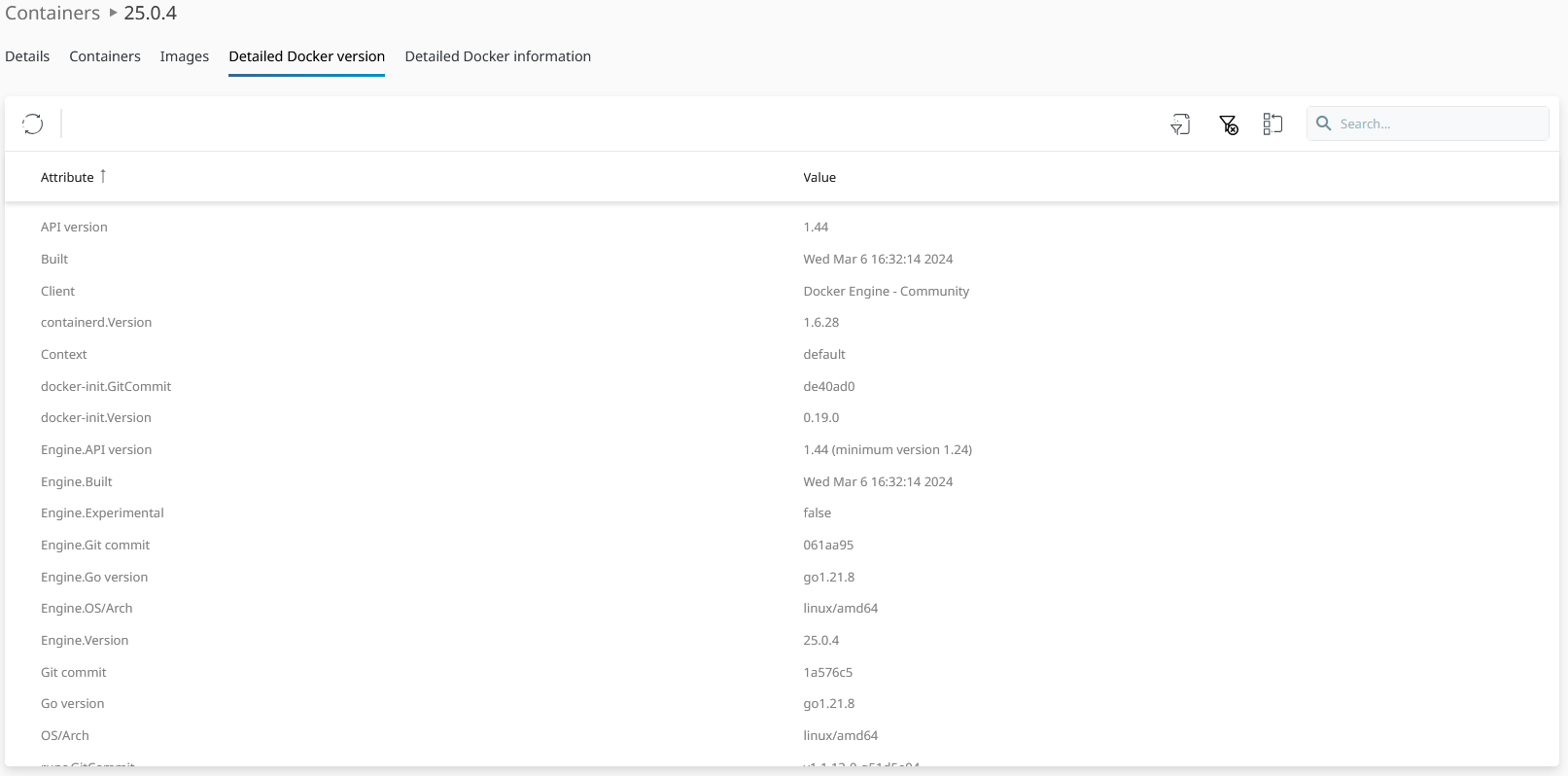
Task: Click the breadcrumb arrow after Containers
Action: [x=113, y=13]
